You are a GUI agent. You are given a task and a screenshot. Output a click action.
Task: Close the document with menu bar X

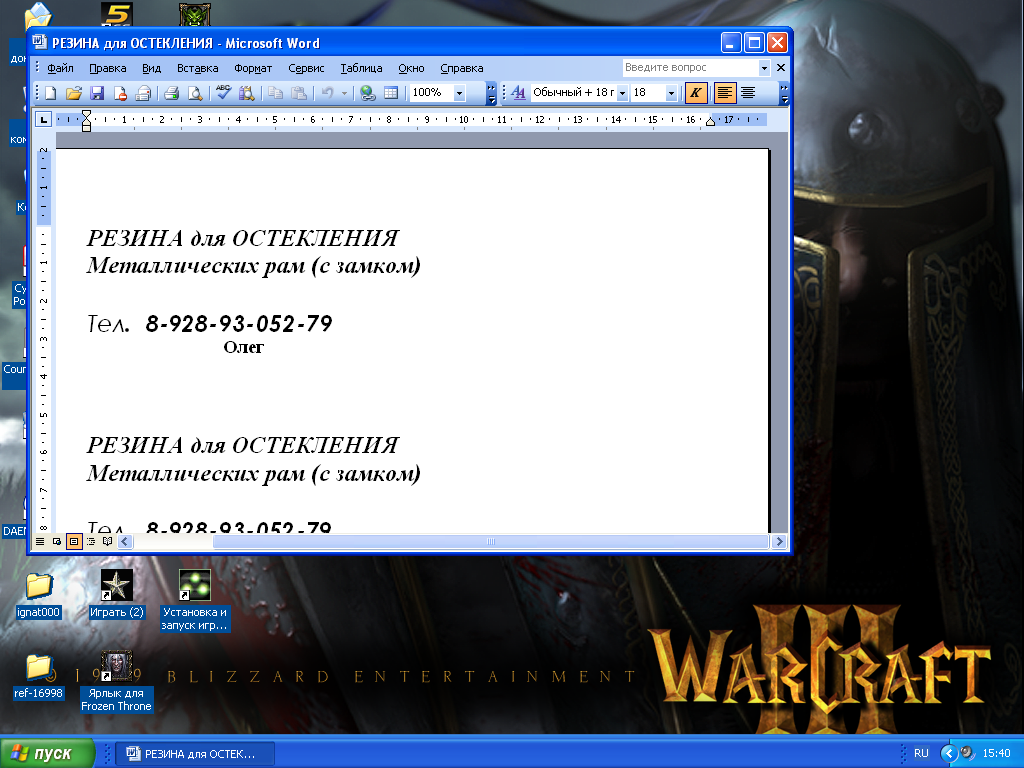pos(780,67)
